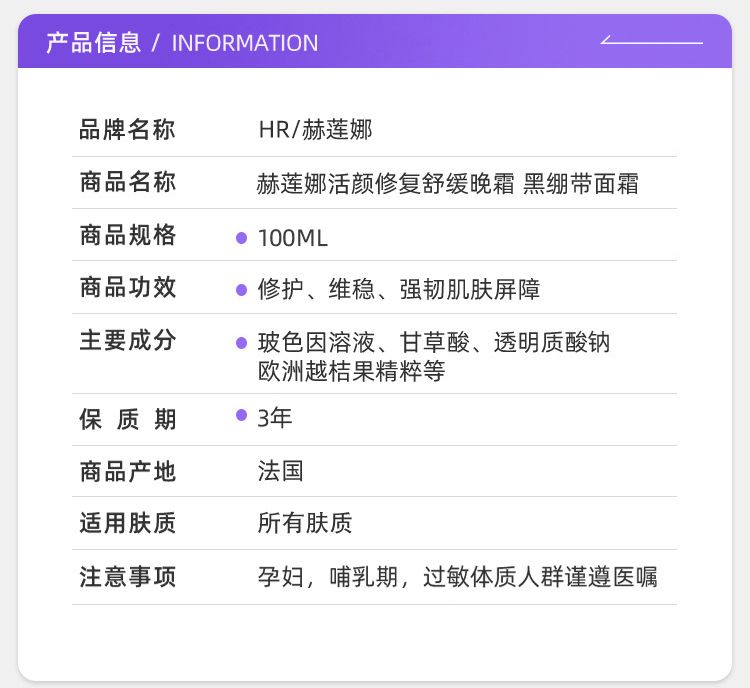The height and width of the screenshot is (688, 750).
Task: Select the 欧洲越桔果精粹等 ingredient line
Action: [x=351, y=371]
